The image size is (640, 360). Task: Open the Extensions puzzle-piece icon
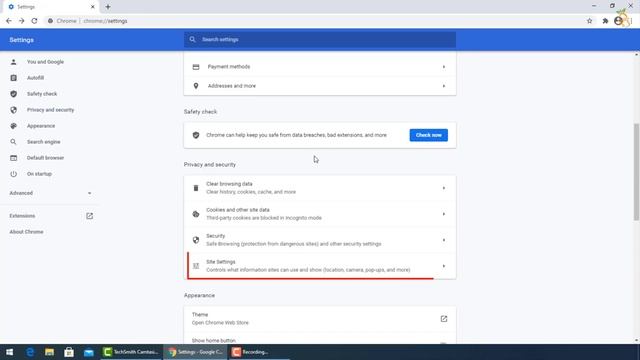pos(605,21)
